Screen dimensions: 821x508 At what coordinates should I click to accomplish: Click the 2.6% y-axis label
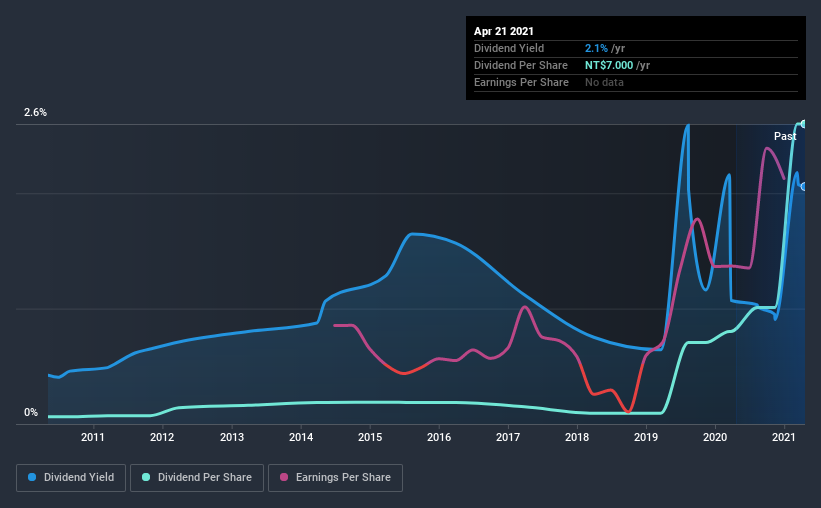pos(36,112)
